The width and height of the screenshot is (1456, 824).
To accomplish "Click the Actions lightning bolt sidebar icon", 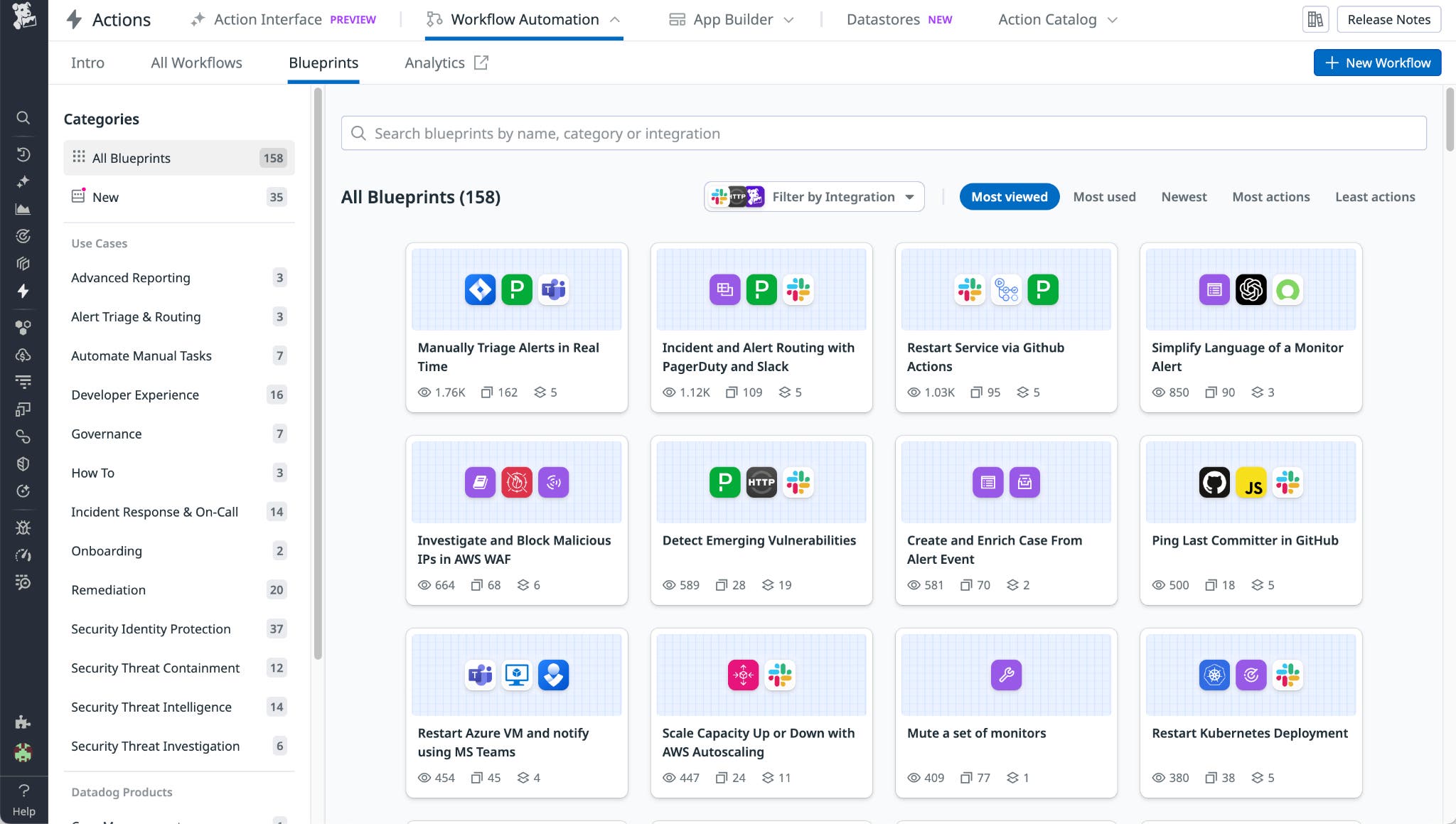I will (x=23, y=291).
